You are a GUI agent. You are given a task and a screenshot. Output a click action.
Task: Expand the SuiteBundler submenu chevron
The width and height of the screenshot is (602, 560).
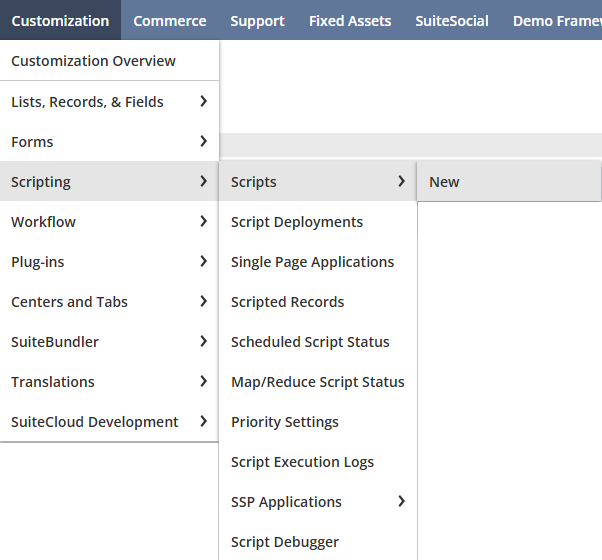[204, 341]
